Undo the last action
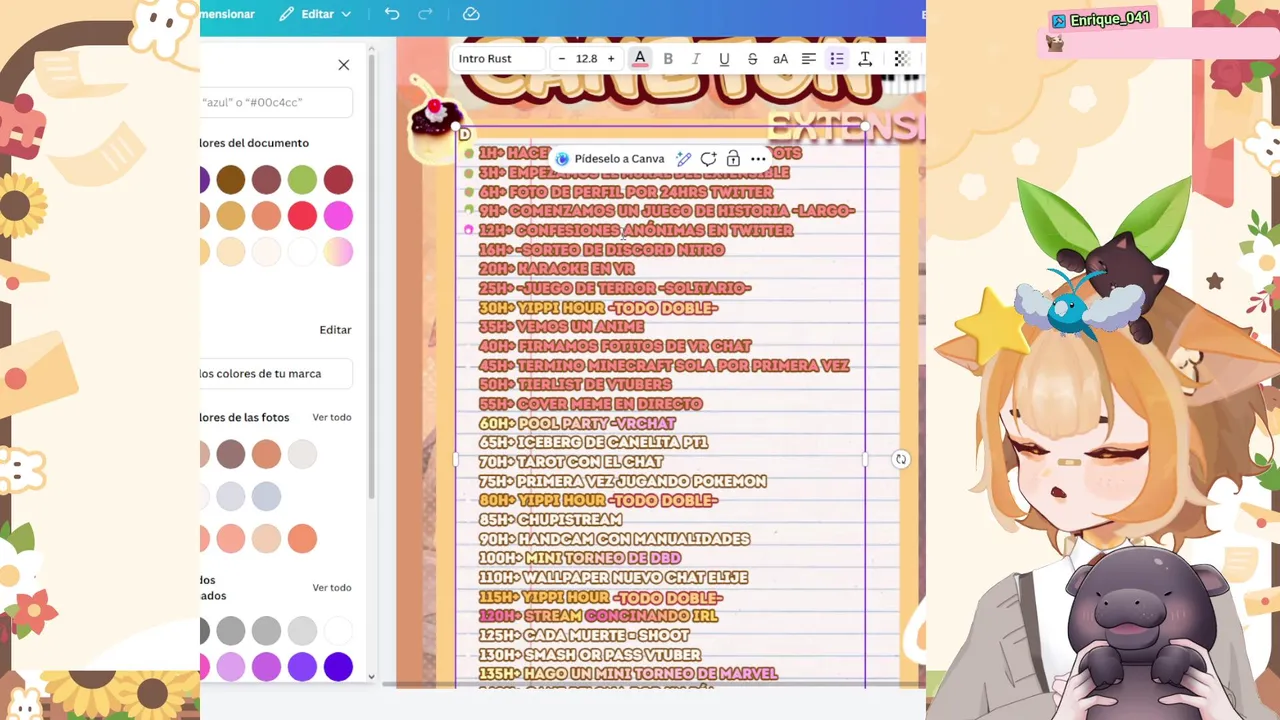The image size is (1280, 720). click(x=392, y=14)
